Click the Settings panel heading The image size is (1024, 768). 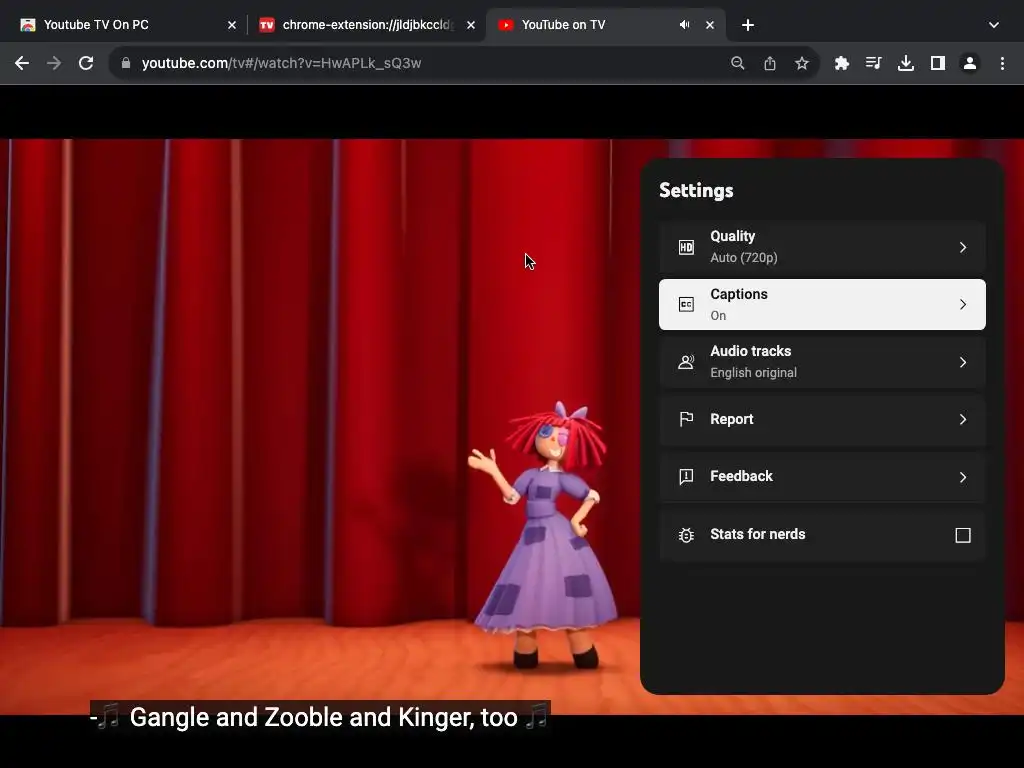(x=696, y=191)
